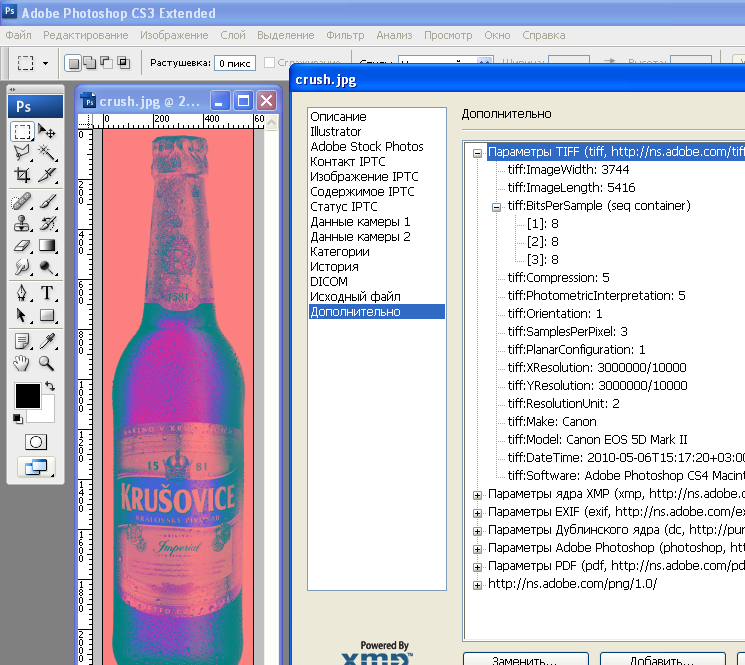The width and height of the screenshot is (745, 665).
Task: Click the tiff:Model Canon EOS 5D Mark II row
Action: 597,439
